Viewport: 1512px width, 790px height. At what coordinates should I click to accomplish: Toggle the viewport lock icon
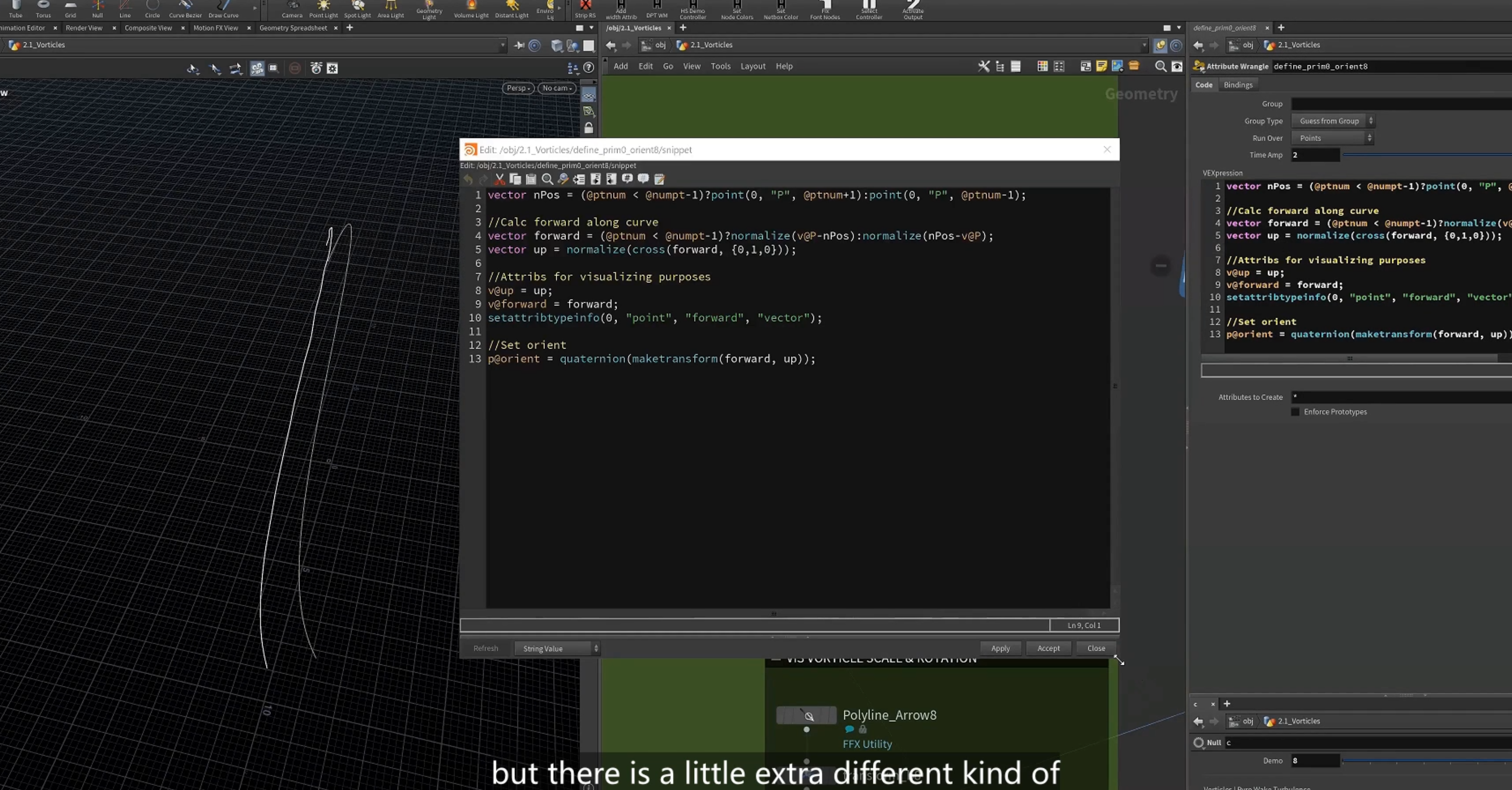point(589,128)
